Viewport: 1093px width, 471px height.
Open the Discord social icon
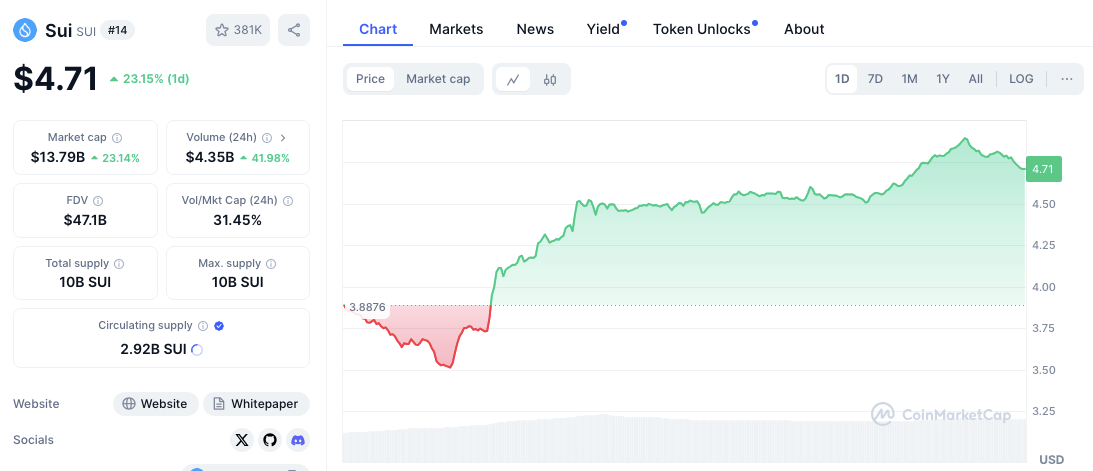(297, 440)
